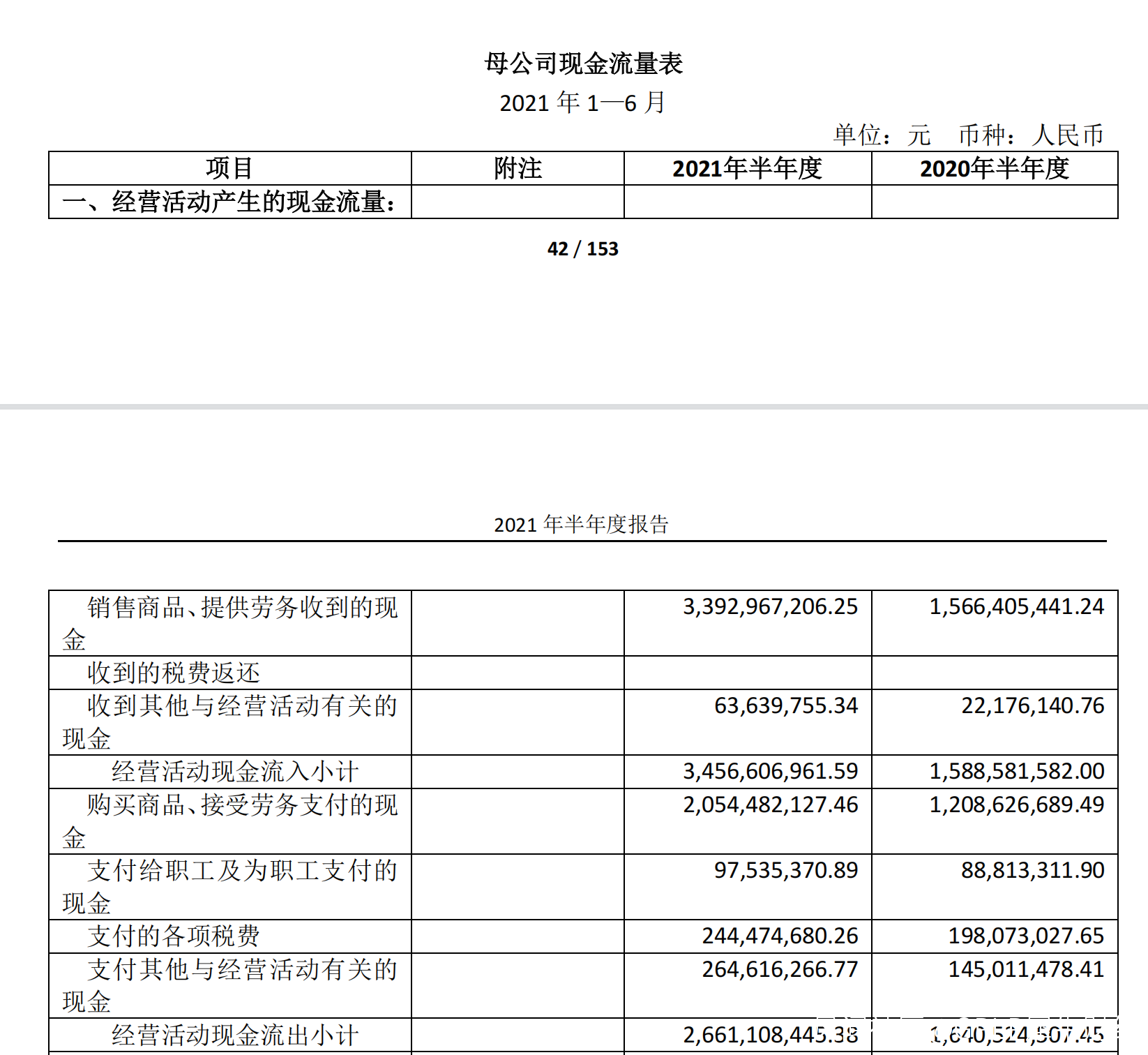Click the 2021年半年度 column header
1148x1055 pixels.
point(747,168)
